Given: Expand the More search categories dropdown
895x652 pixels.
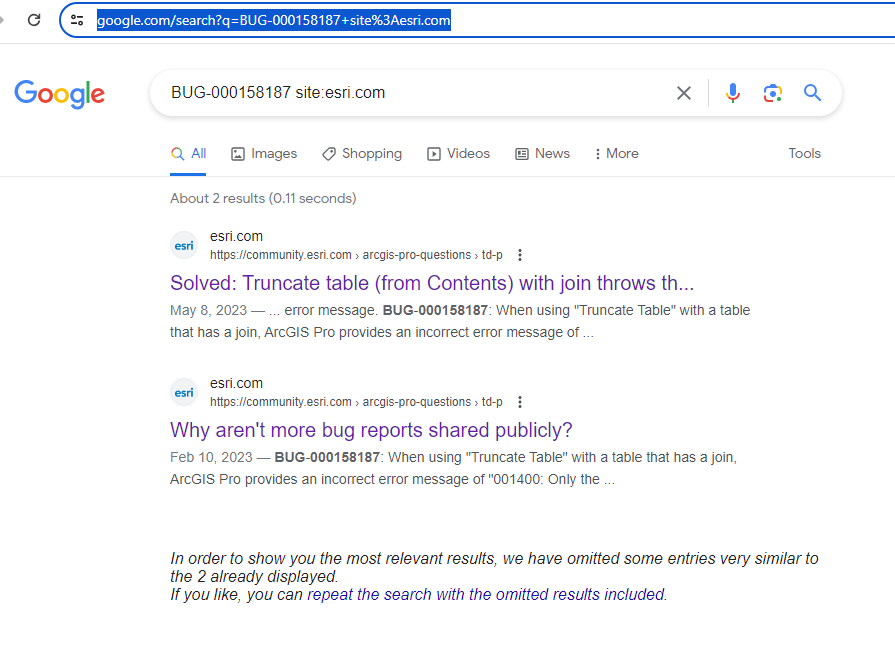Looking at the screenshot, I should (x=616, y=153).
